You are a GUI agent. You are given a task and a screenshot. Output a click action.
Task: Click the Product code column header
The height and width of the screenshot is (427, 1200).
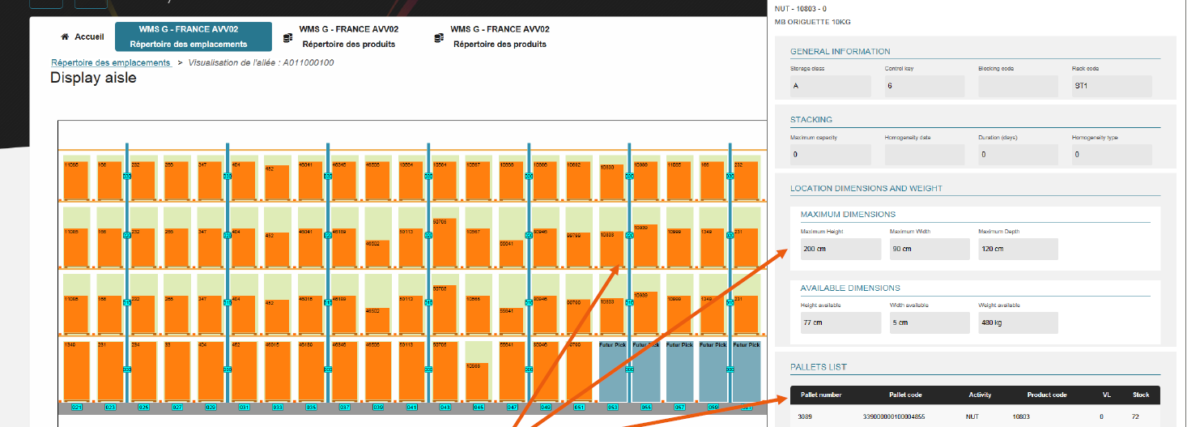point(1049,395)
